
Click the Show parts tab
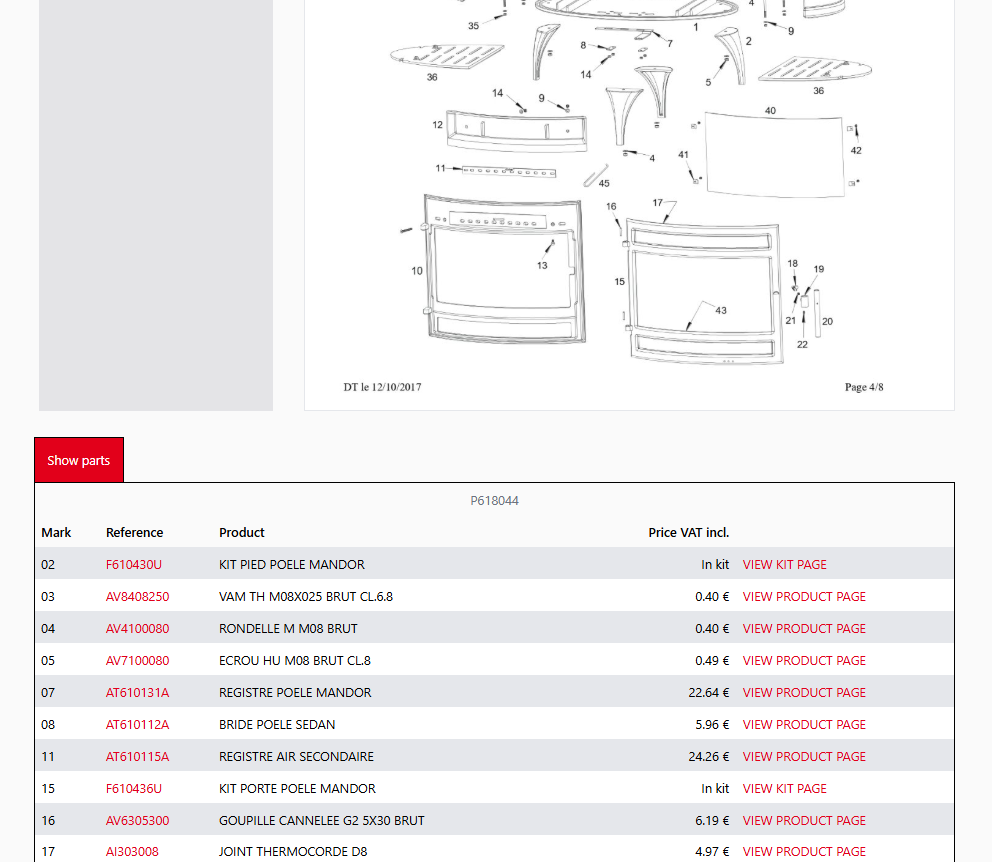(x=79, y=460)
